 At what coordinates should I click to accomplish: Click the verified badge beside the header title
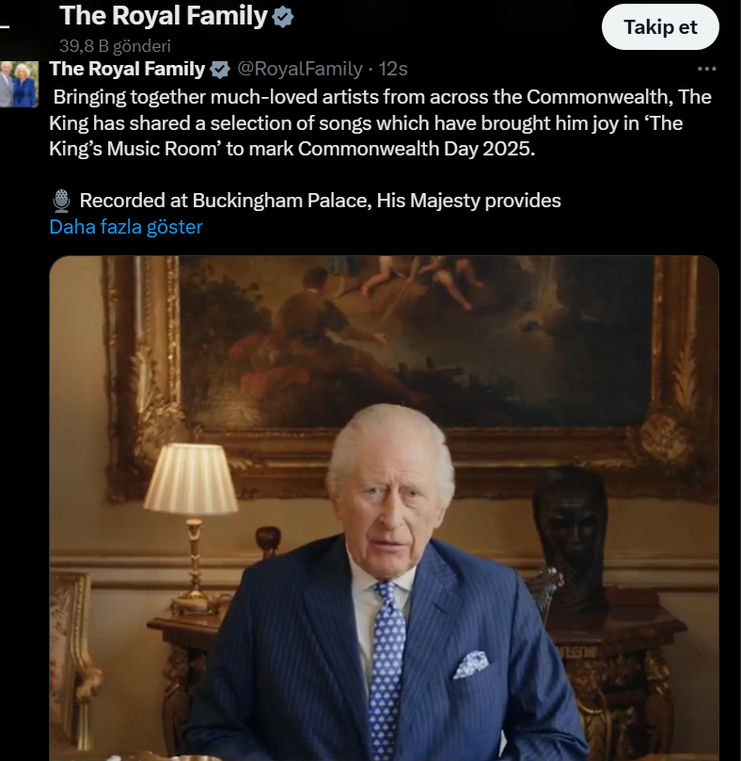(x=284, y=17)
